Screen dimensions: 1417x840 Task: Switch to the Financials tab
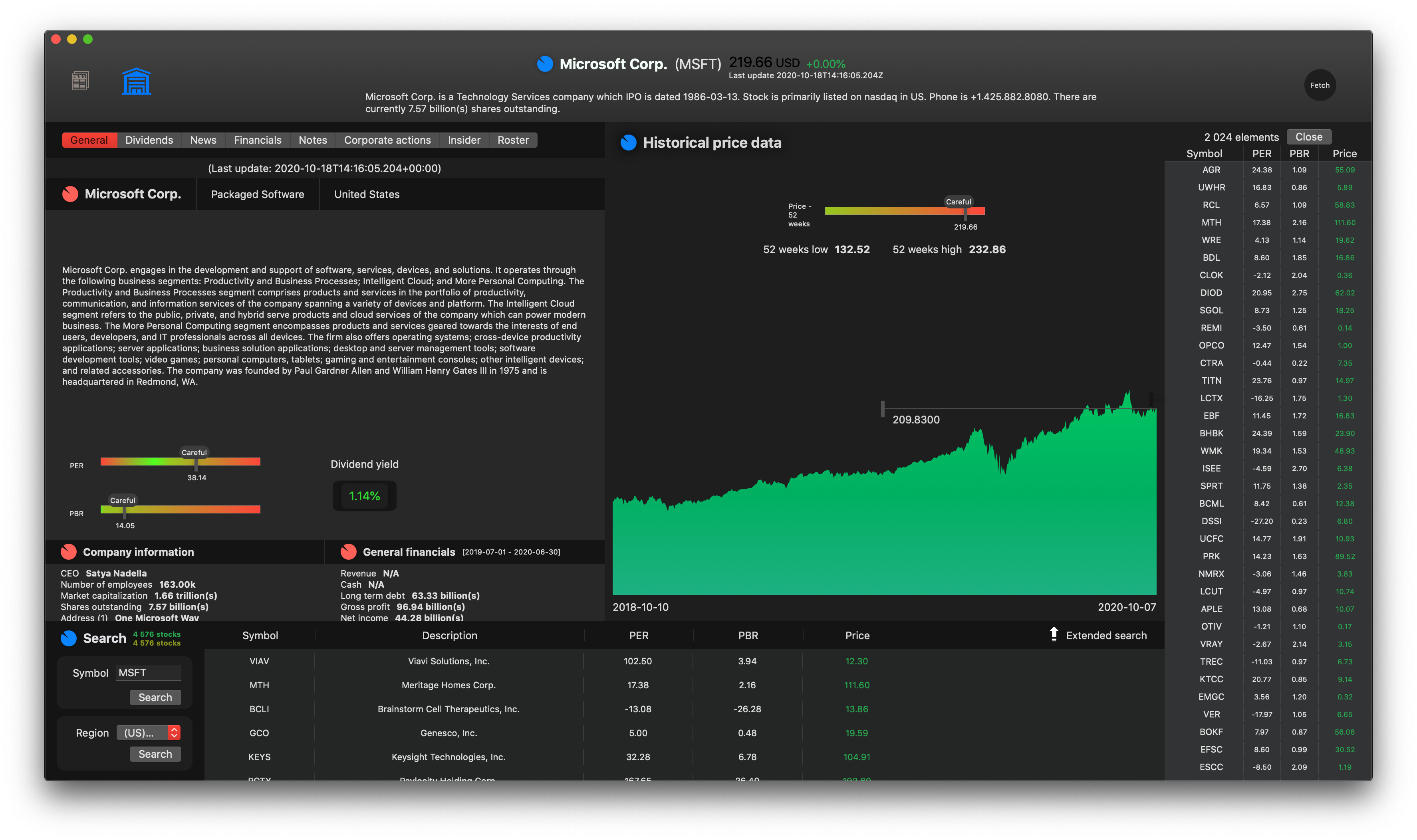coord(258,140)
